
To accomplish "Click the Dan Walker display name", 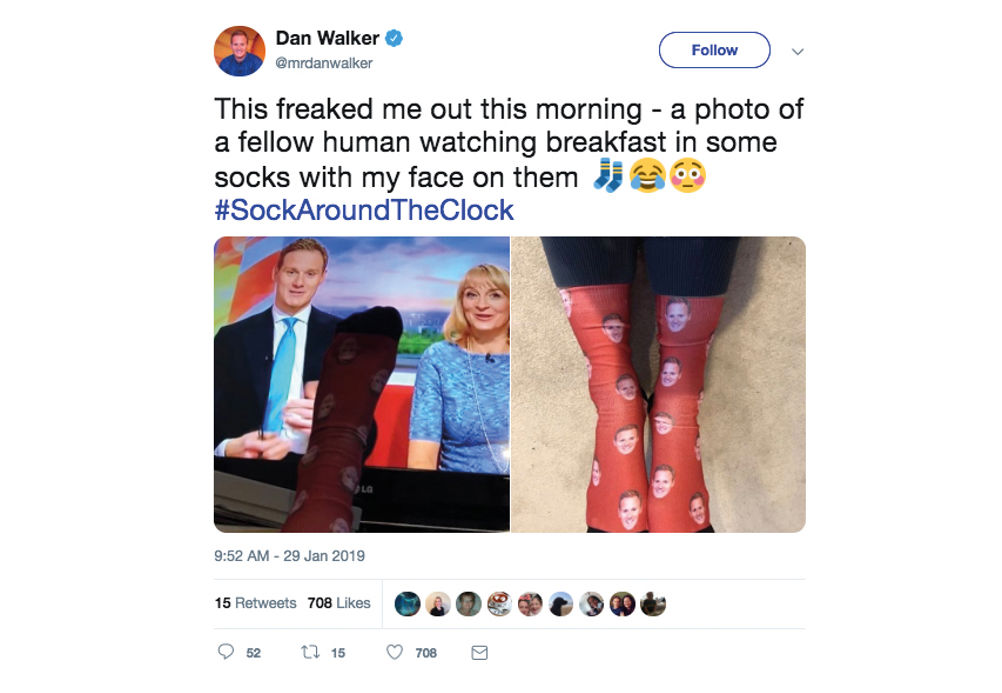I will click(x=327, y=38).
